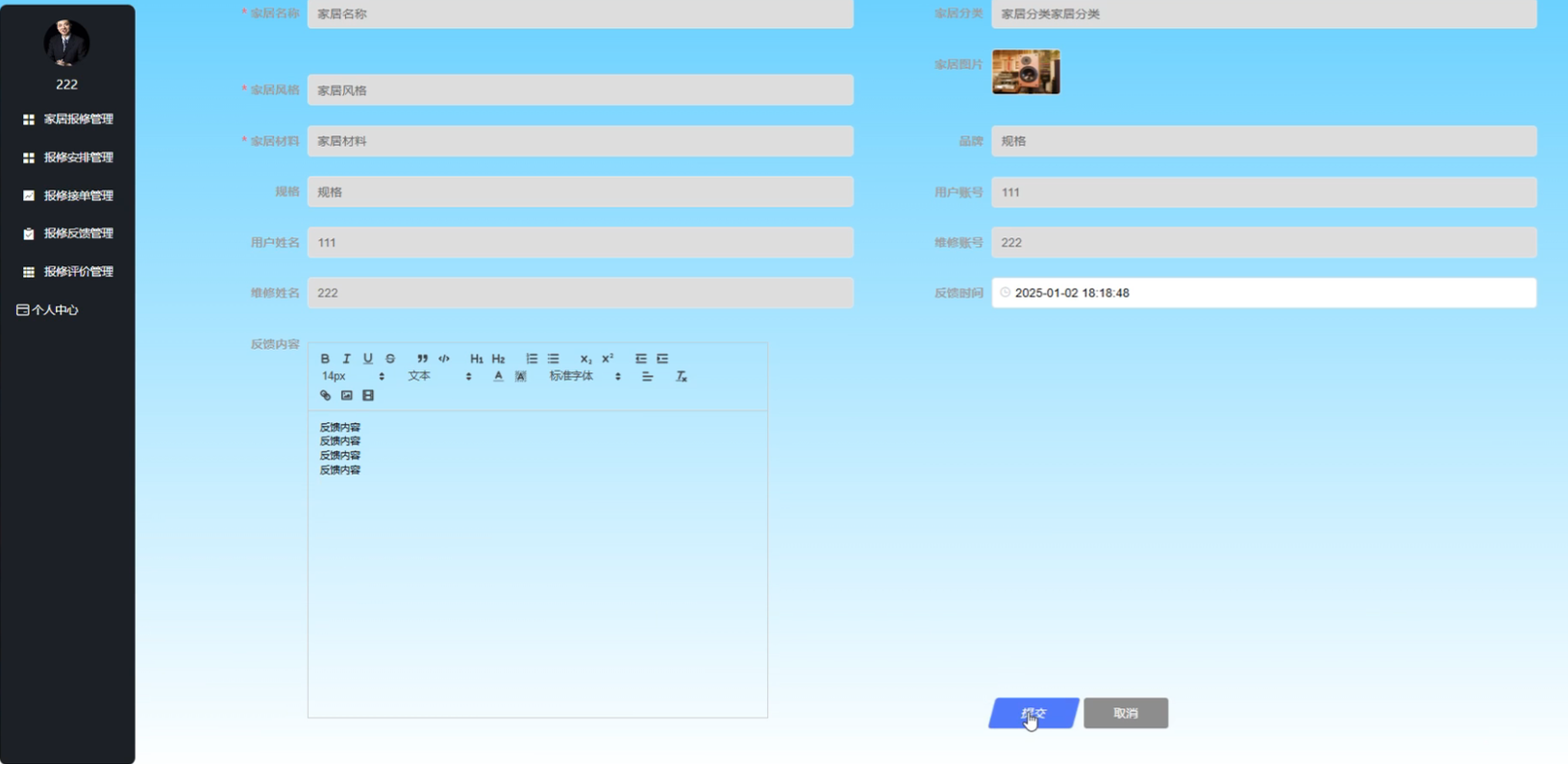The image size is (1568, 764).
Task: Apply underline formatting in the editor
Action: click(x=367, y=358)
